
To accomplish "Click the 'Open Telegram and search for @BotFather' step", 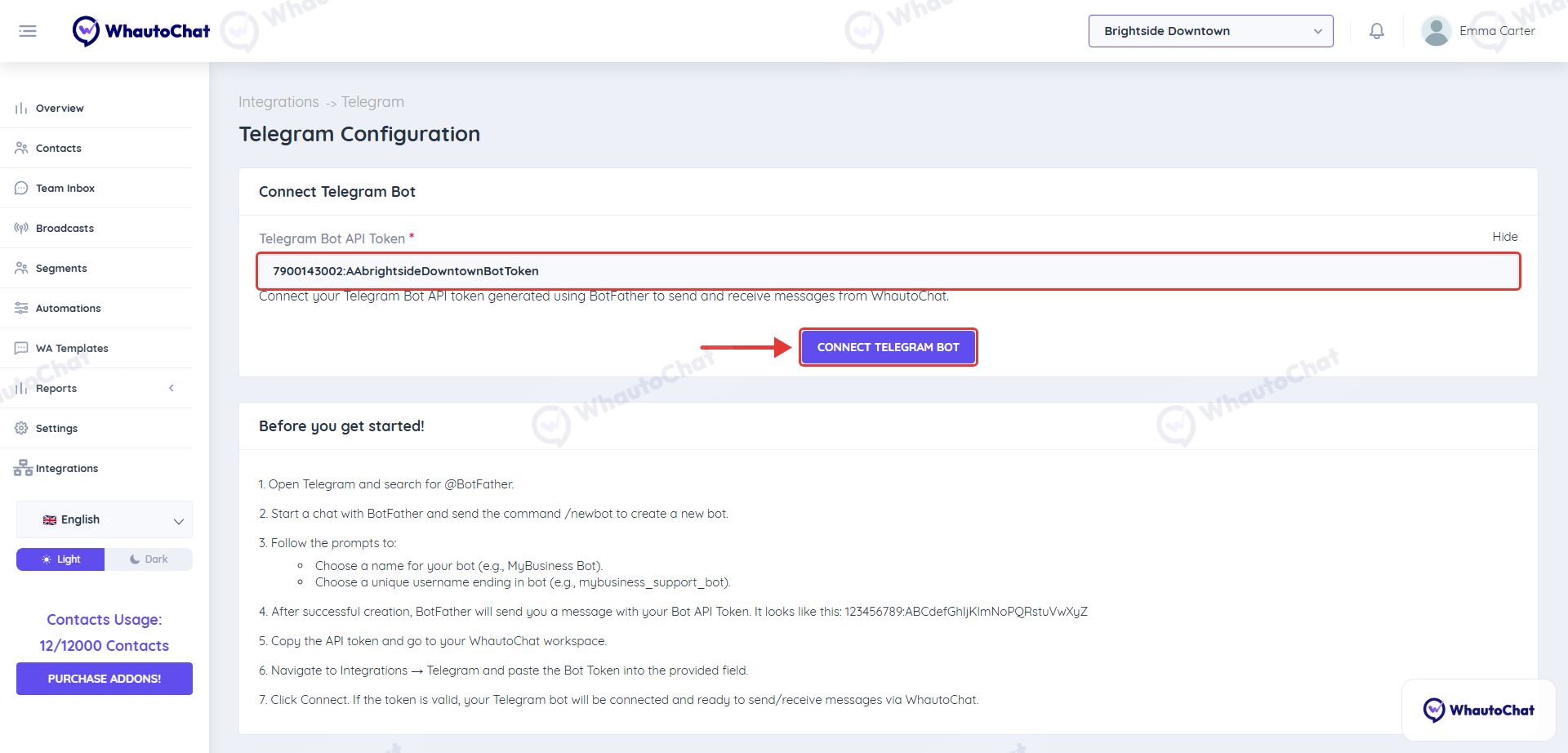I will click(386, 484).
